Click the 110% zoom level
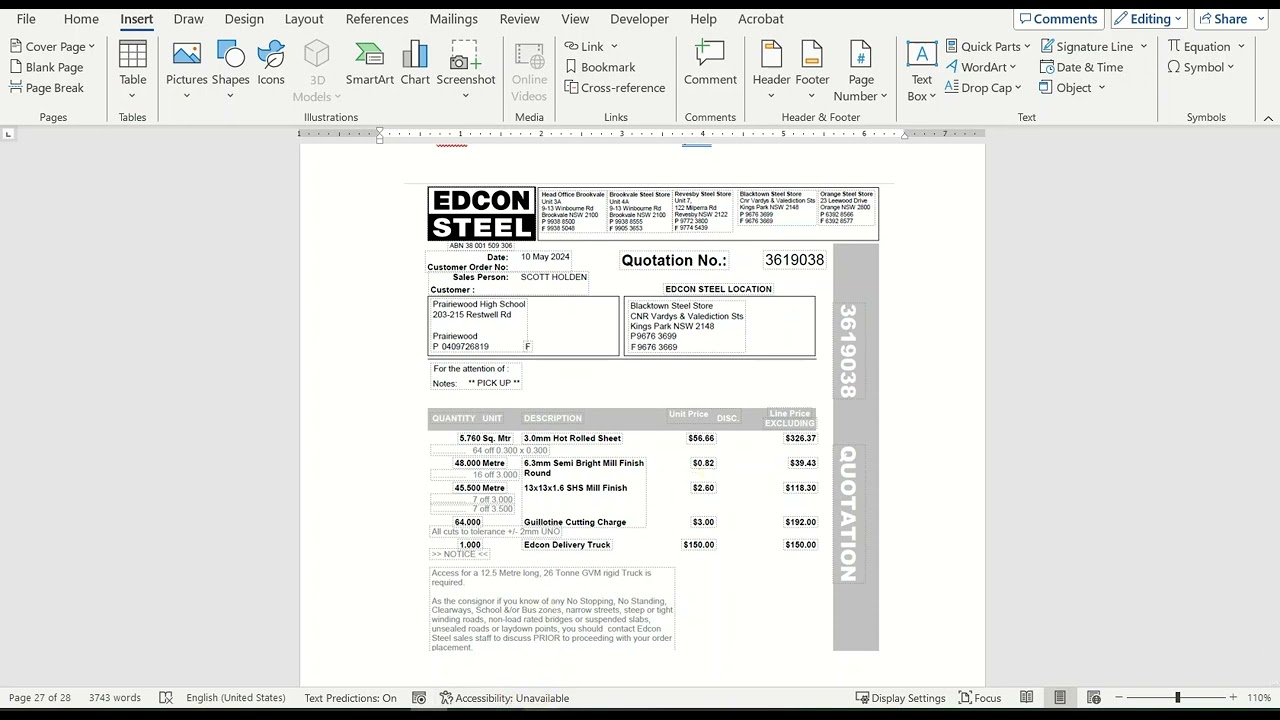 tap(1258, 698)
